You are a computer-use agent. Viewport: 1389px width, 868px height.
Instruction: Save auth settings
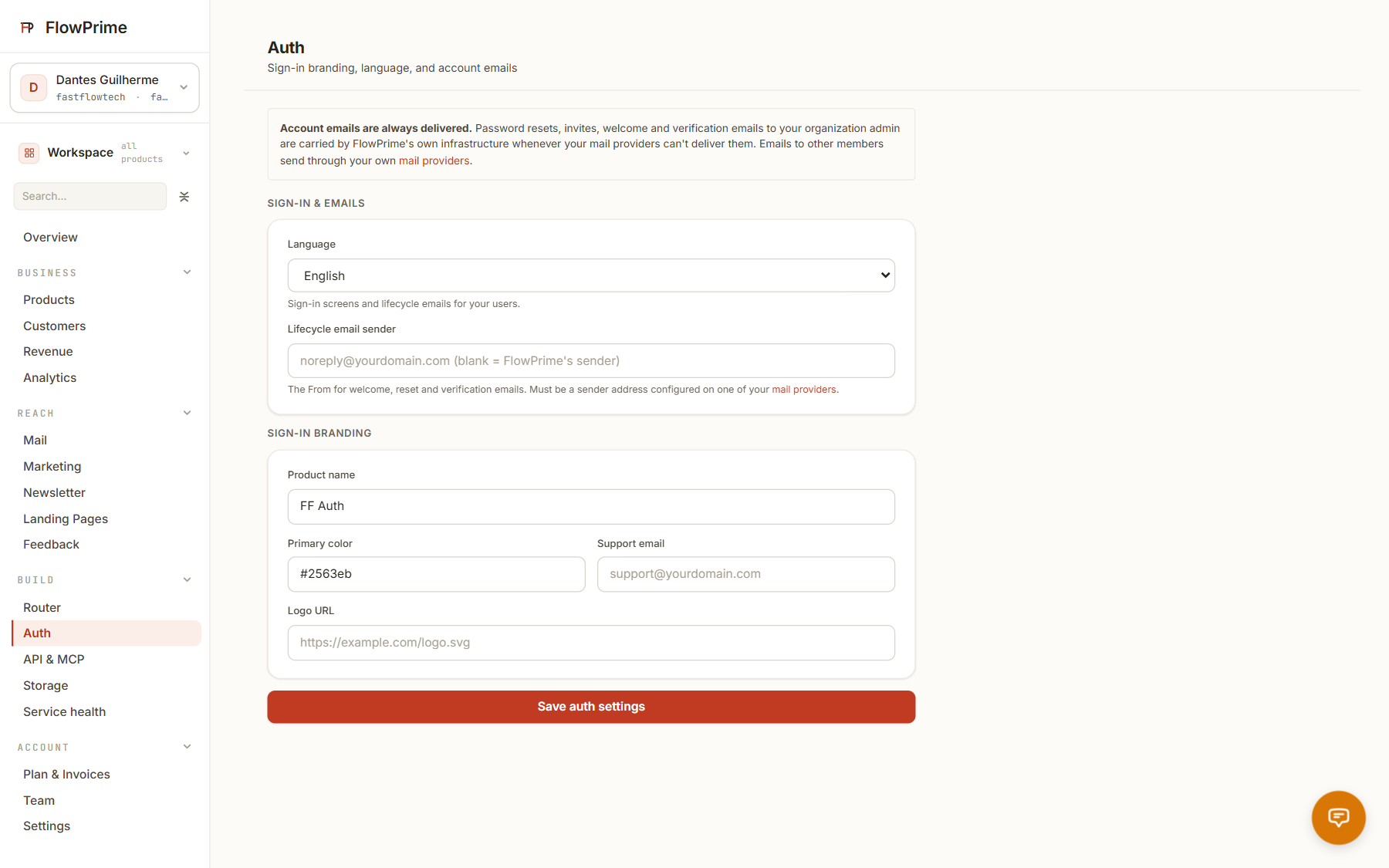coord(591,707)
